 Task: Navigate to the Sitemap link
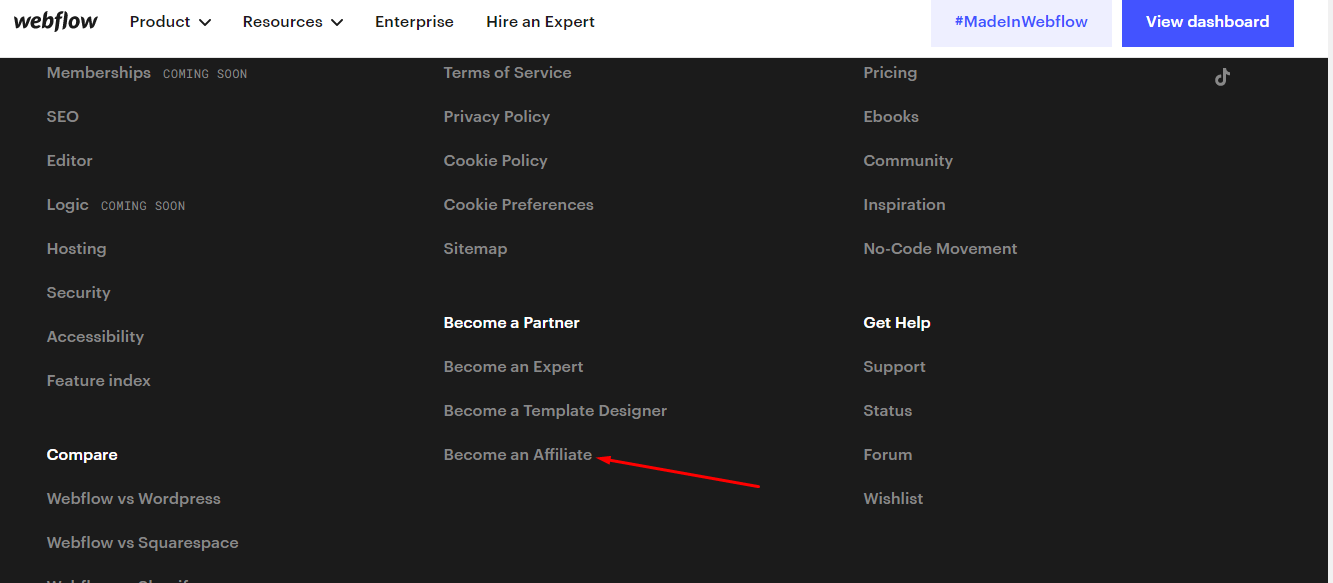coord(475,249)
